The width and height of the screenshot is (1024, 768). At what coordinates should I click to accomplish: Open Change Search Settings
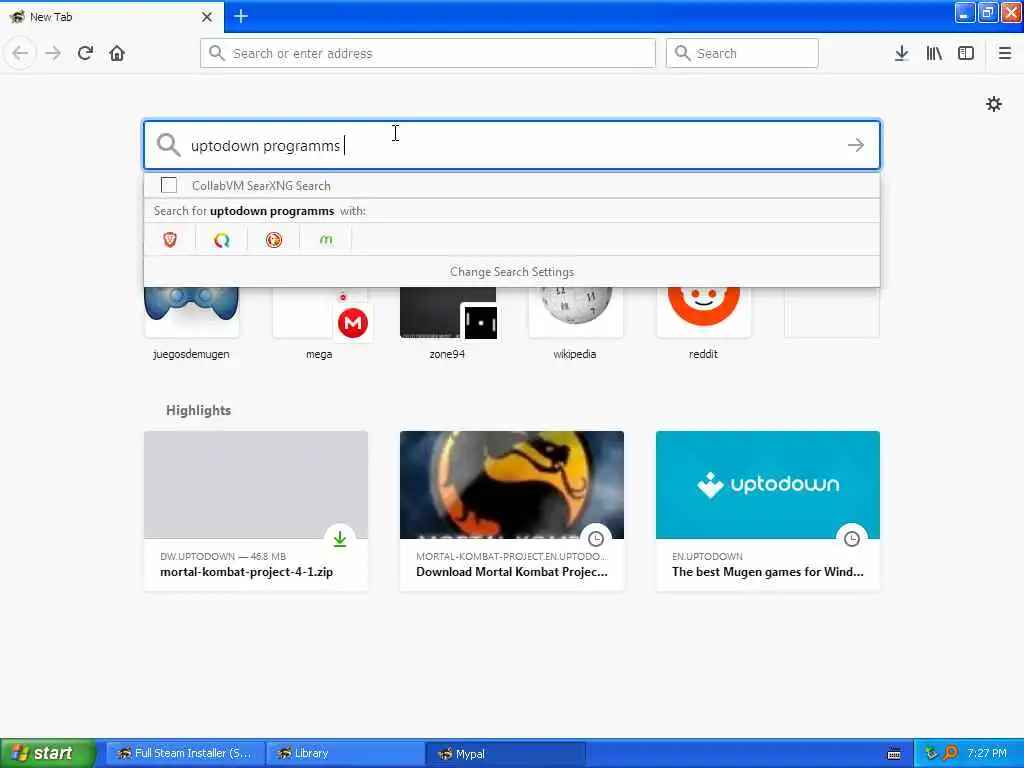click(x=511, y=272)
